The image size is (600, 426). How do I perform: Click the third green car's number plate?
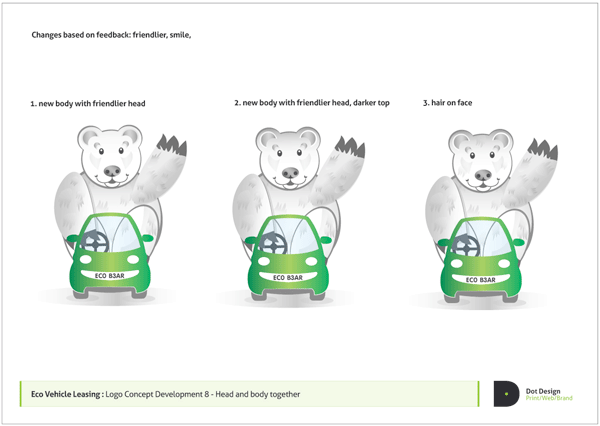pyautogui.click(x=480, y=280)
